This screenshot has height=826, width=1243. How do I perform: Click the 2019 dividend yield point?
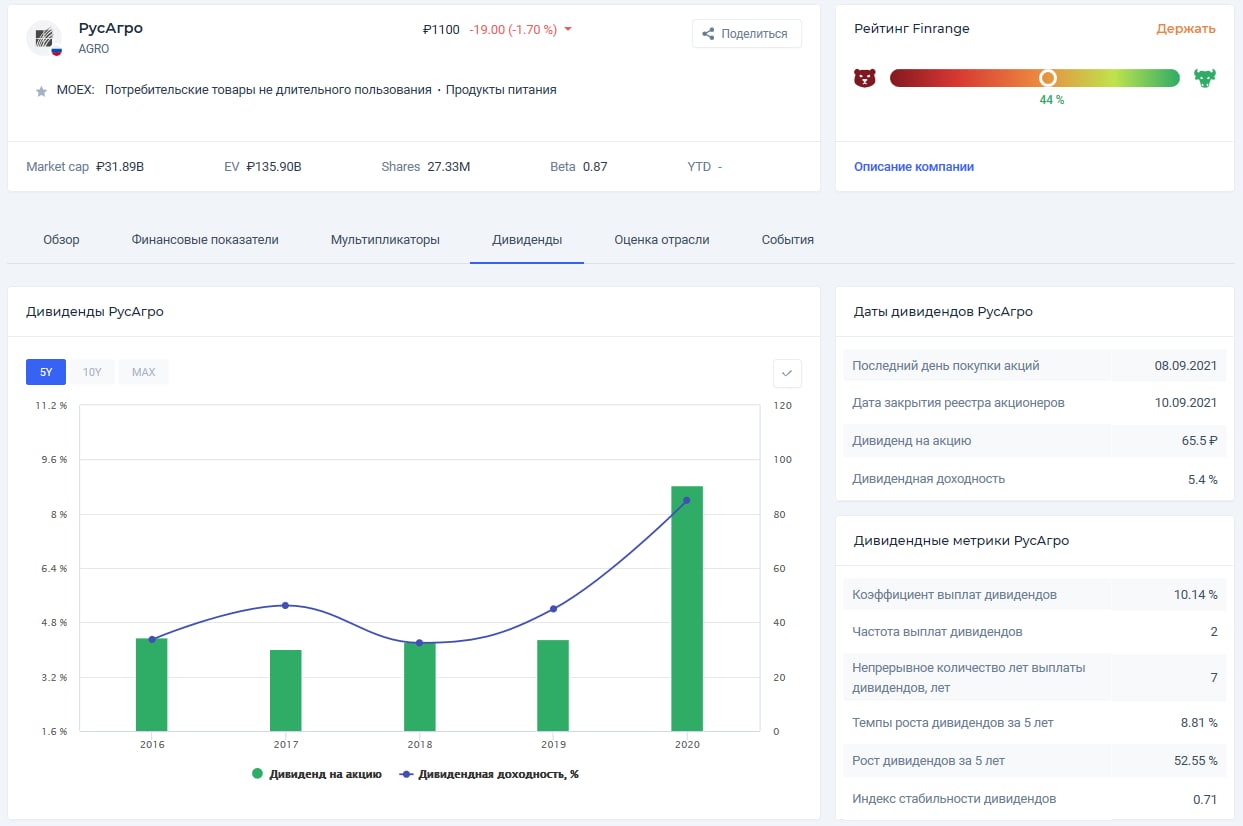553,609
